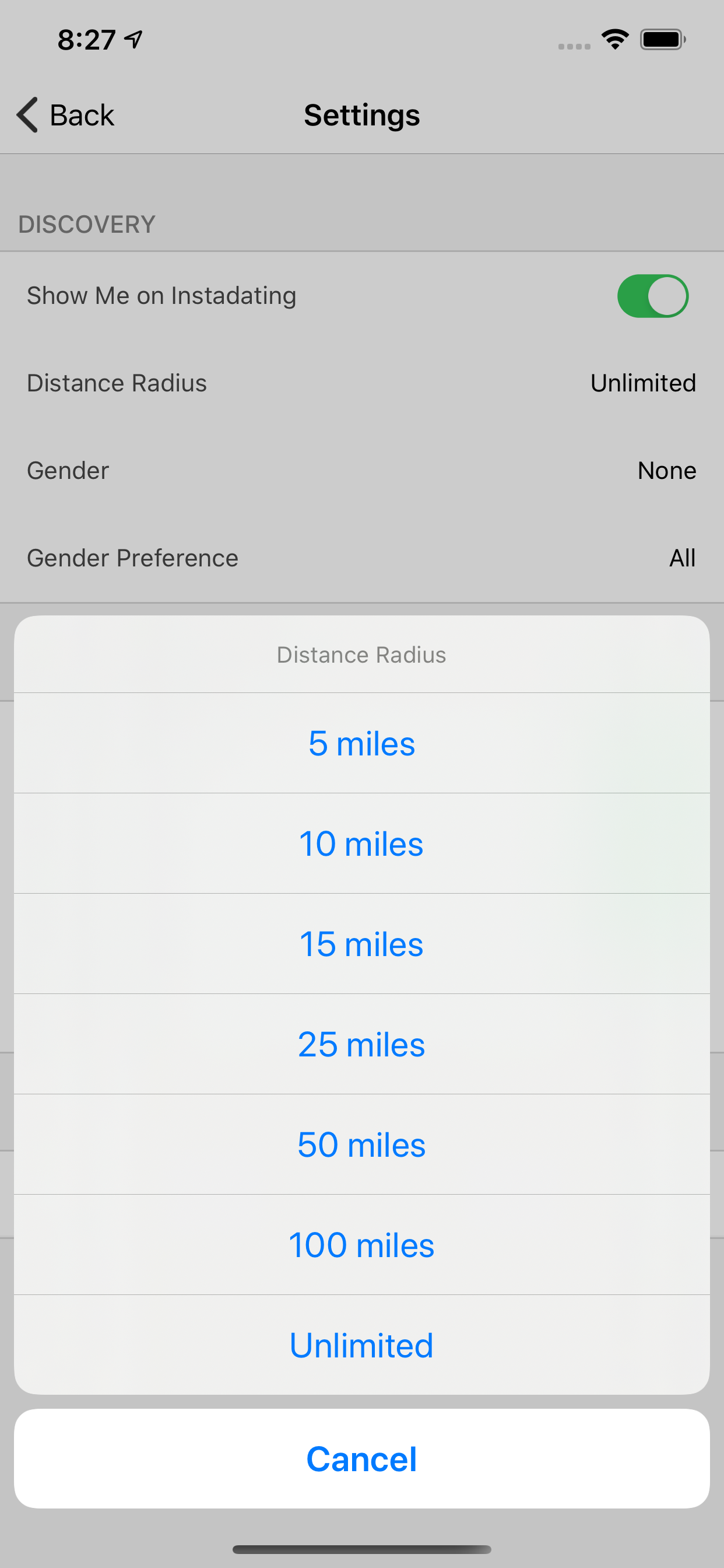Tap the Distance Radius sheet title
The width and height of the screenshot is (724, 1568).
point(362,655)
